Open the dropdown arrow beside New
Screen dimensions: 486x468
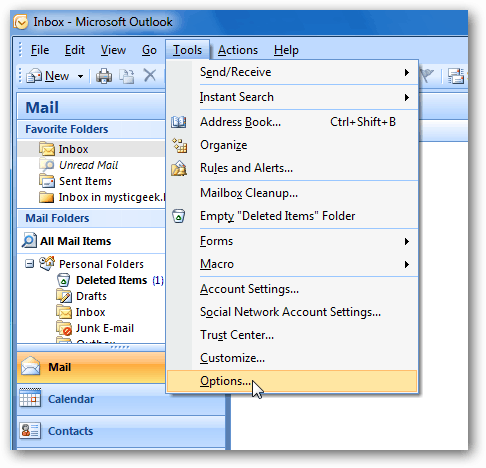pyautogui.click(x=80, y=76)
